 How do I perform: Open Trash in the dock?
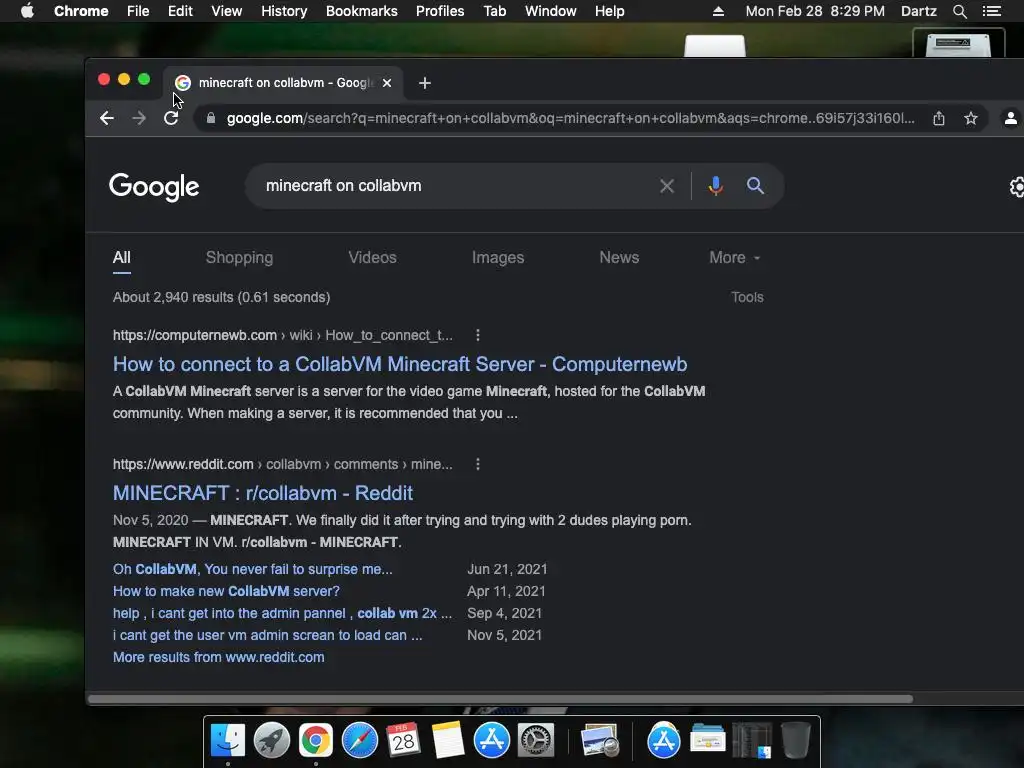(795, 741)
